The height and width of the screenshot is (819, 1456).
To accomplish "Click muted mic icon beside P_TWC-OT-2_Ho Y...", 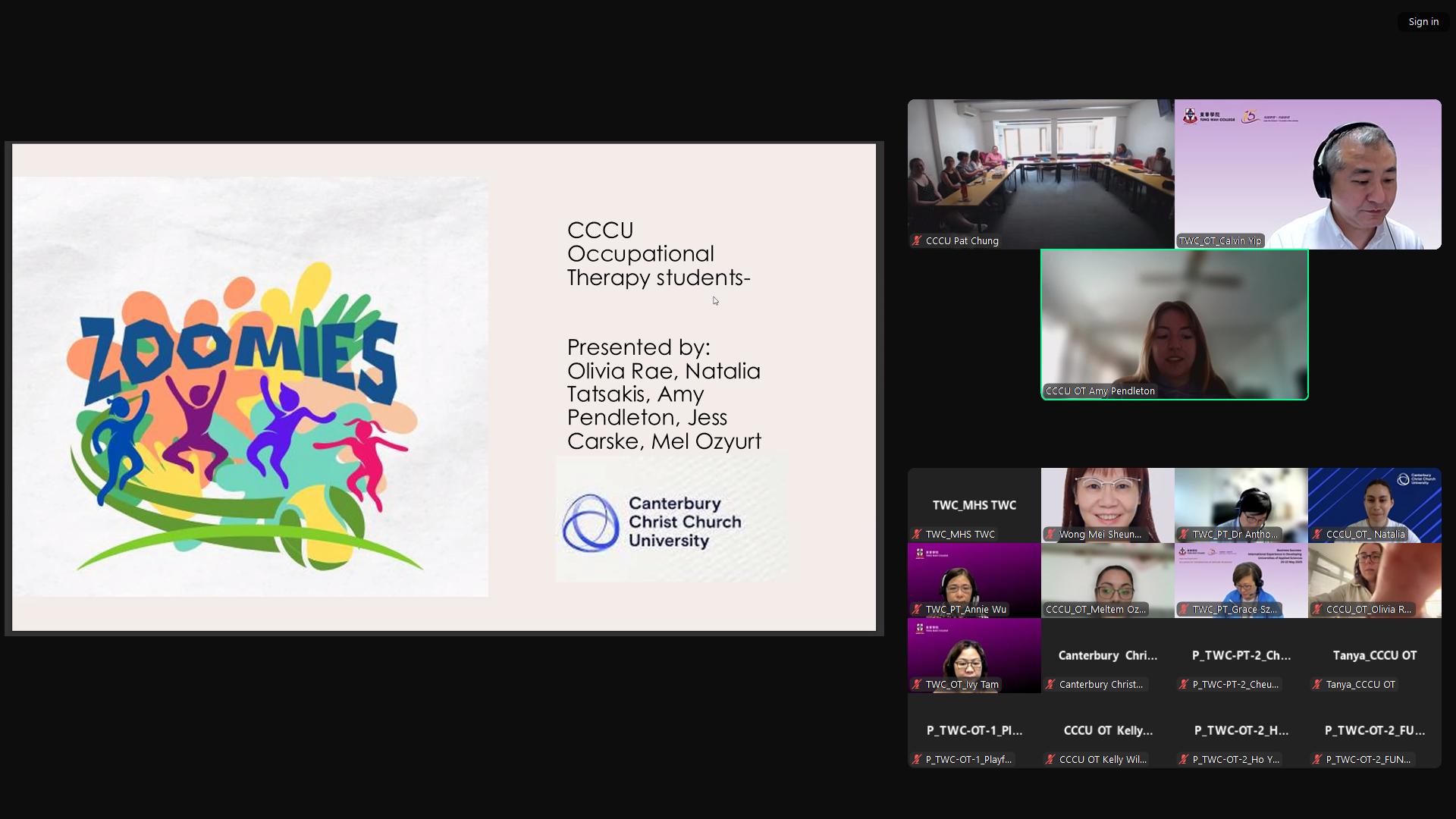I will click(x=1184, y=759).
